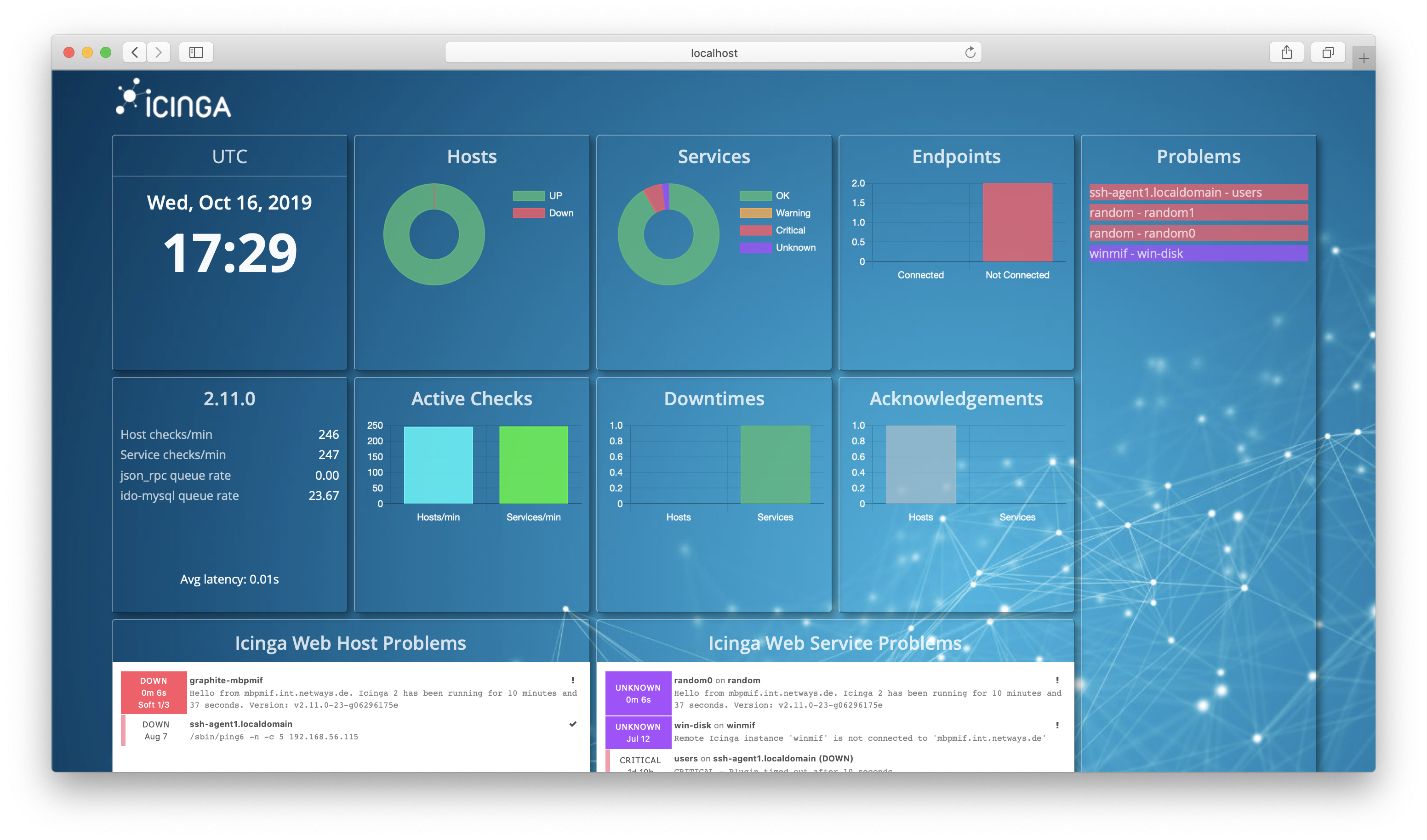Click the exclamation mark on graphite-mbpmif row
Image resolution: width=1427 pixels, height=840 pixels.
point(572,681)
